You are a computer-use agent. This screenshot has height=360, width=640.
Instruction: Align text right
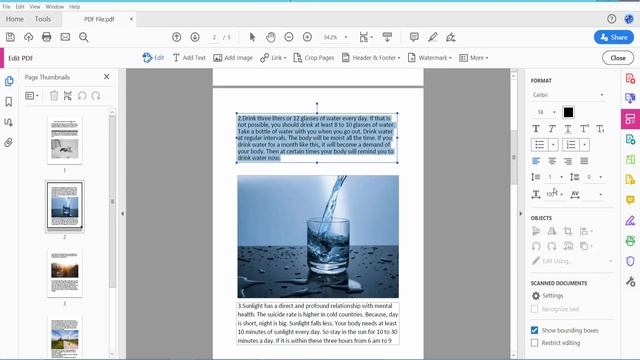pos(568,161)
